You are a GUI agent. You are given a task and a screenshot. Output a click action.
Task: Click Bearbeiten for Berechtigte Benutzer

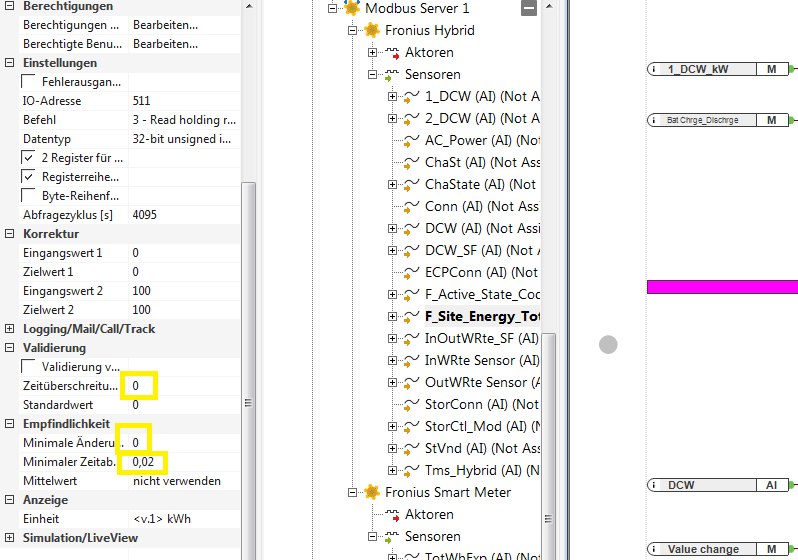pyautogui.click(x=184, y=44)
